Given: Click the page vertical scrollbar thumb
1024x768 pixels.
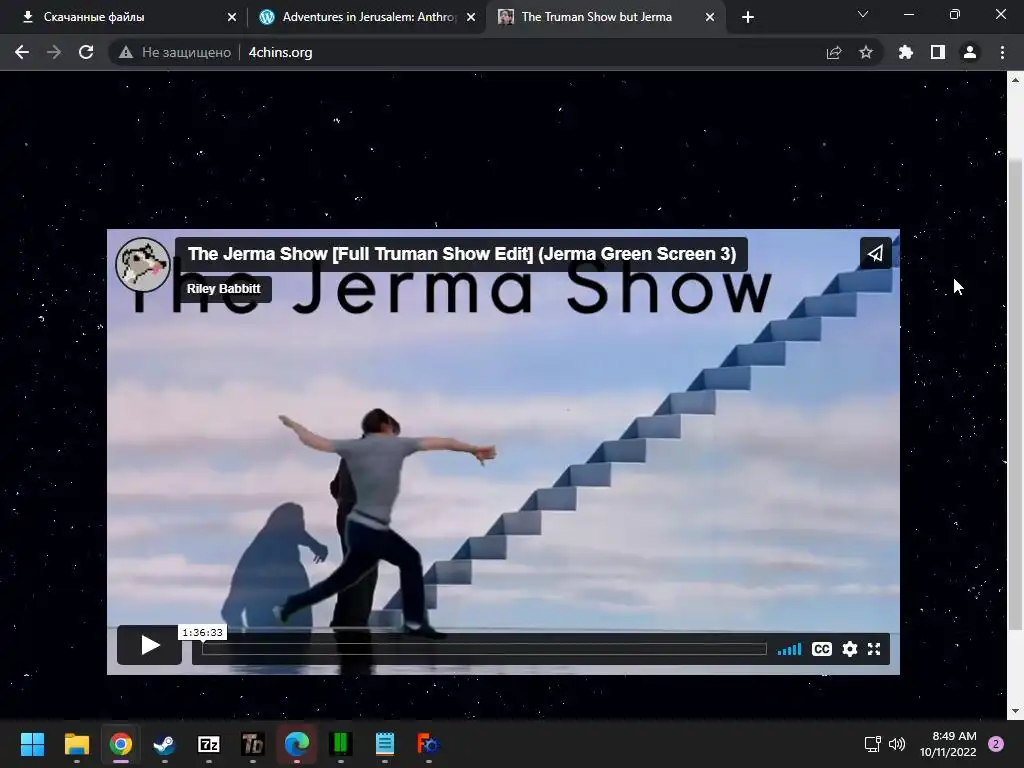Looking at the screenshot, I should click(1015, 394).
